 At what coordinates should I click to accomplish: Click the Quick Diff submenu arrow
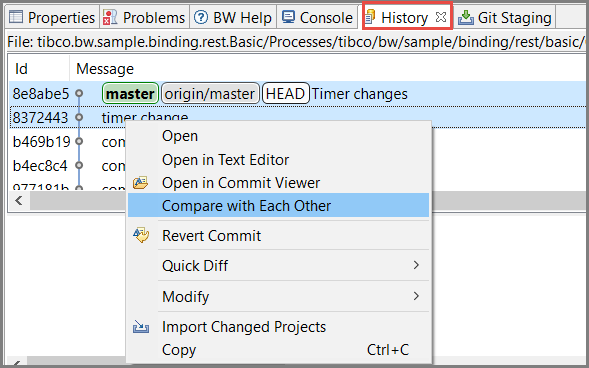tap(416, 265)
